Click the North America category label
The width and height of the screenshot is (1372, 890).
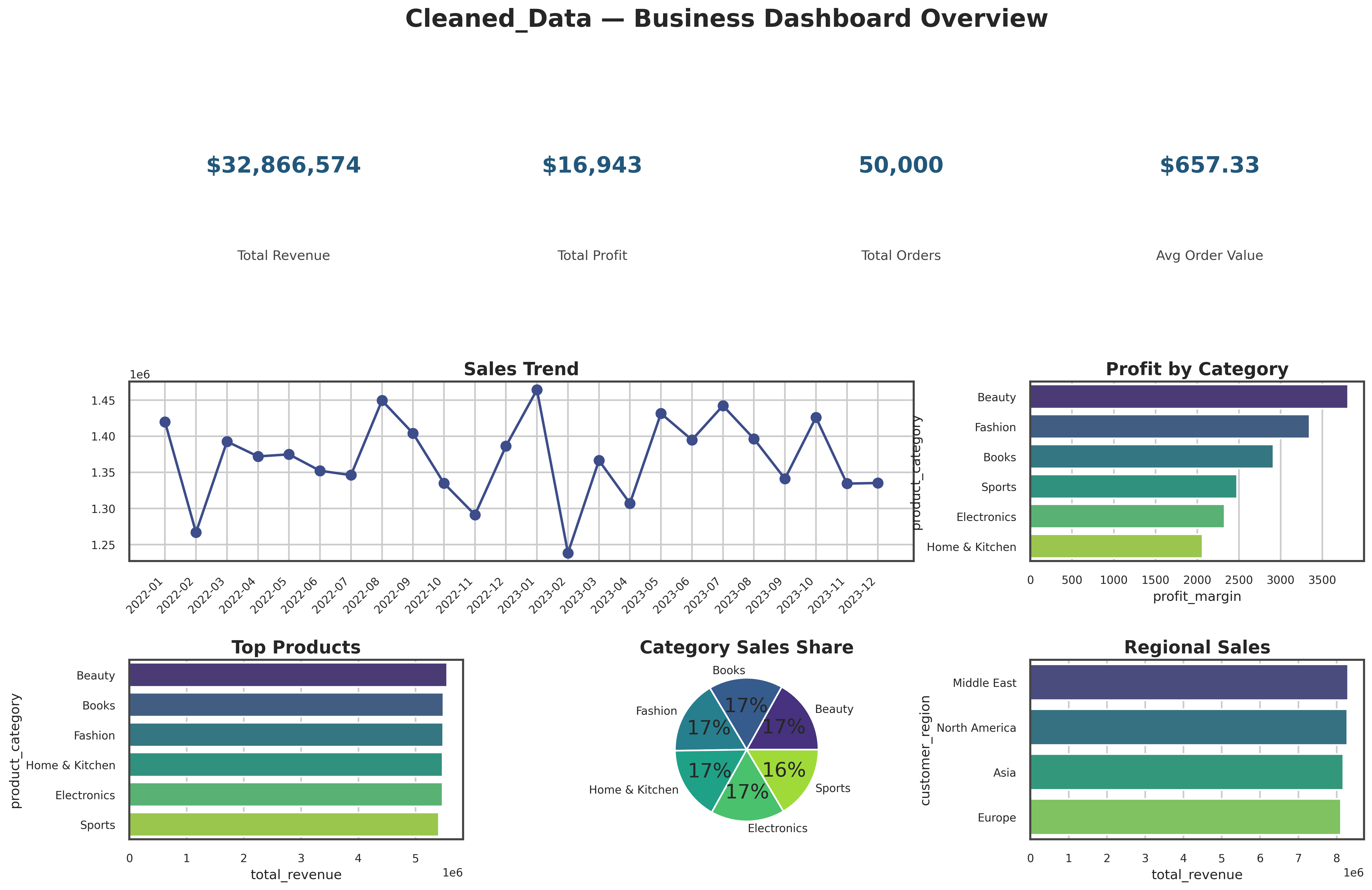(x=977, y=728)
